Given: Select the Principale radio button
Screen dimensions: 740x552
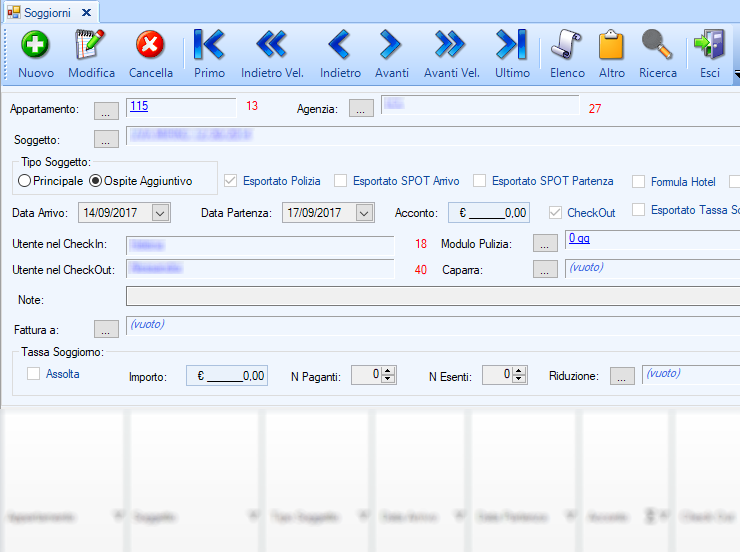Looking at the screenshot, I should (25, 181).
